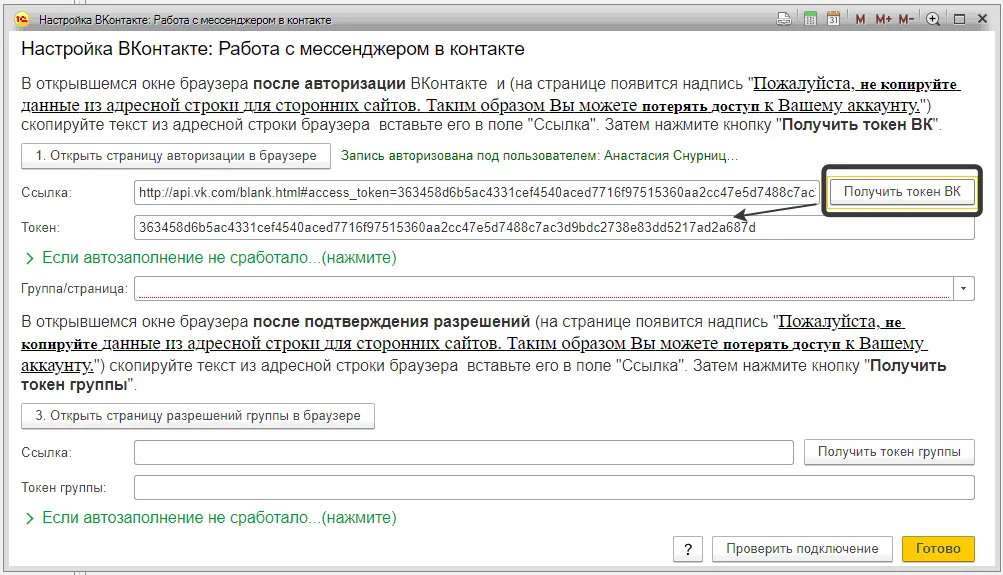Click the empty 'Токен группы' field
The image size is (1003, 575).
click(554, 487)
